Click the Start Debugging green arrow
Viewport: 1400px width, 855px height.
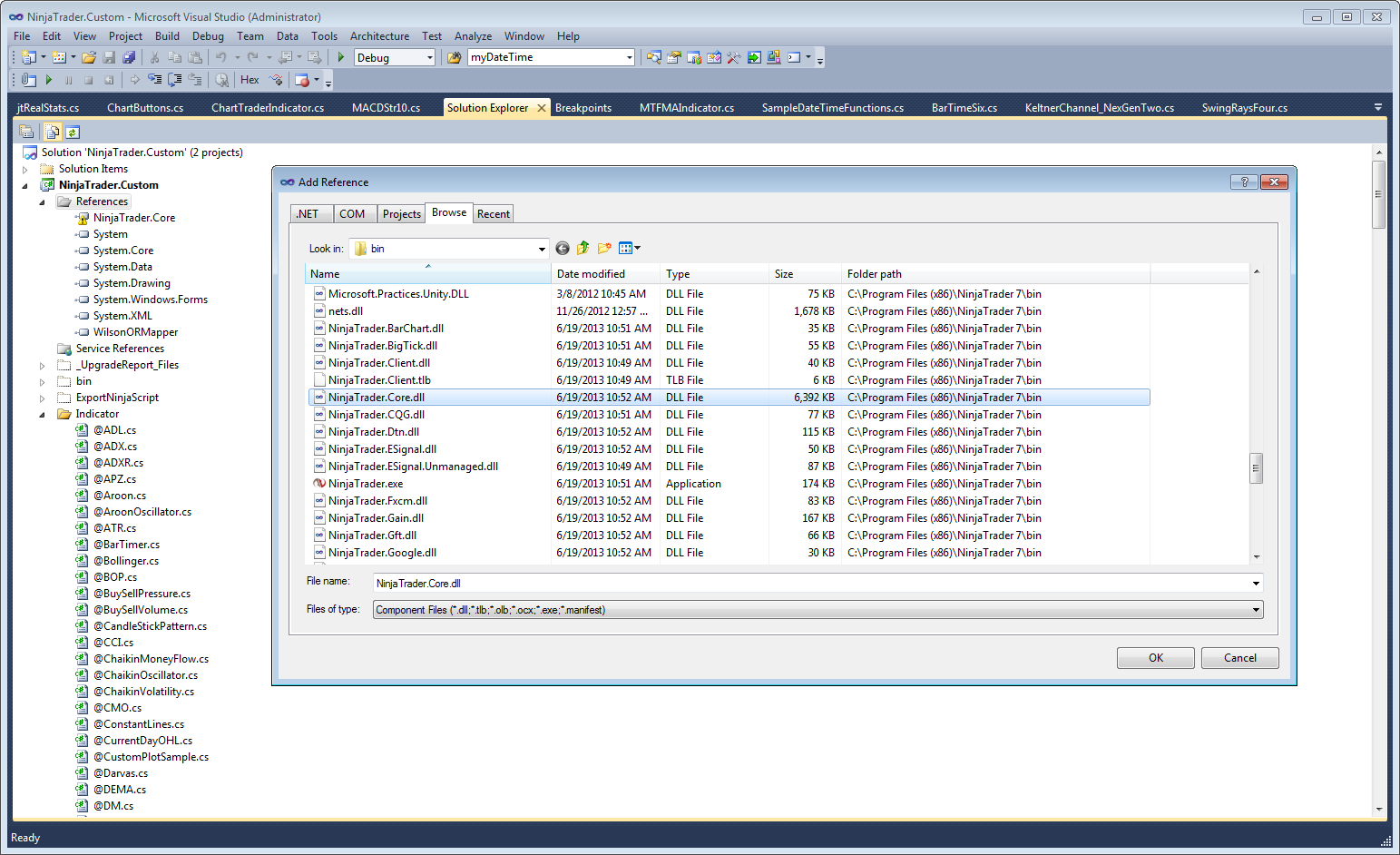341,57
